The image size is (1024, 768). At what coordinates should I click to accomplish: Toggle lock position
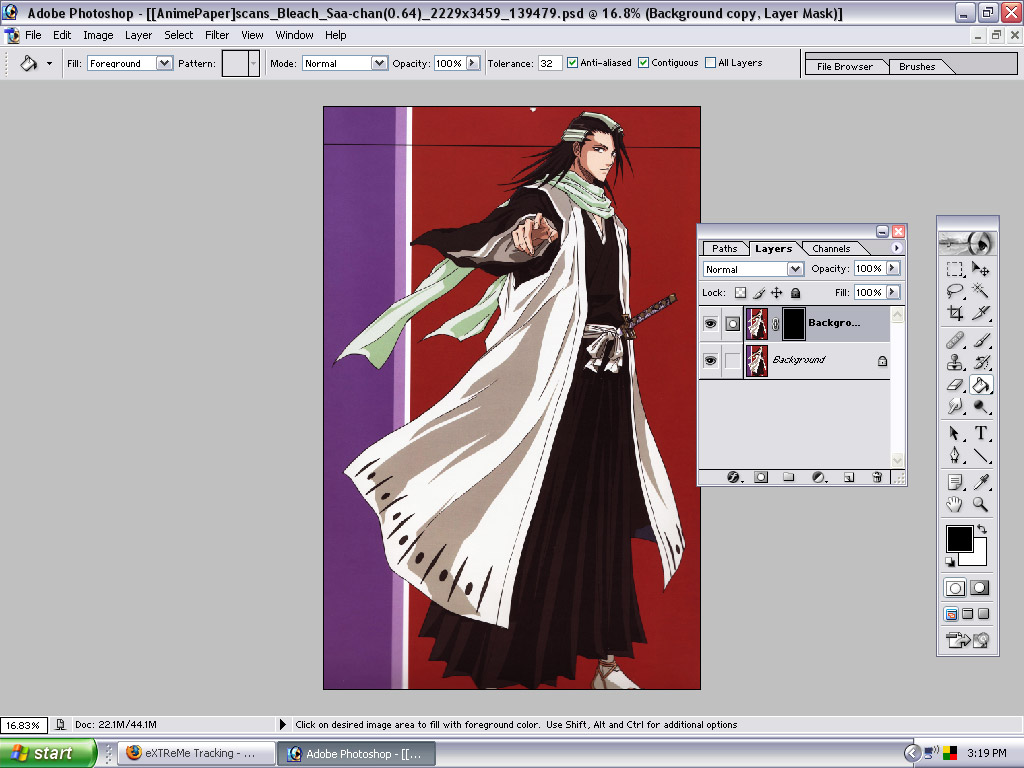coord(776,293)
